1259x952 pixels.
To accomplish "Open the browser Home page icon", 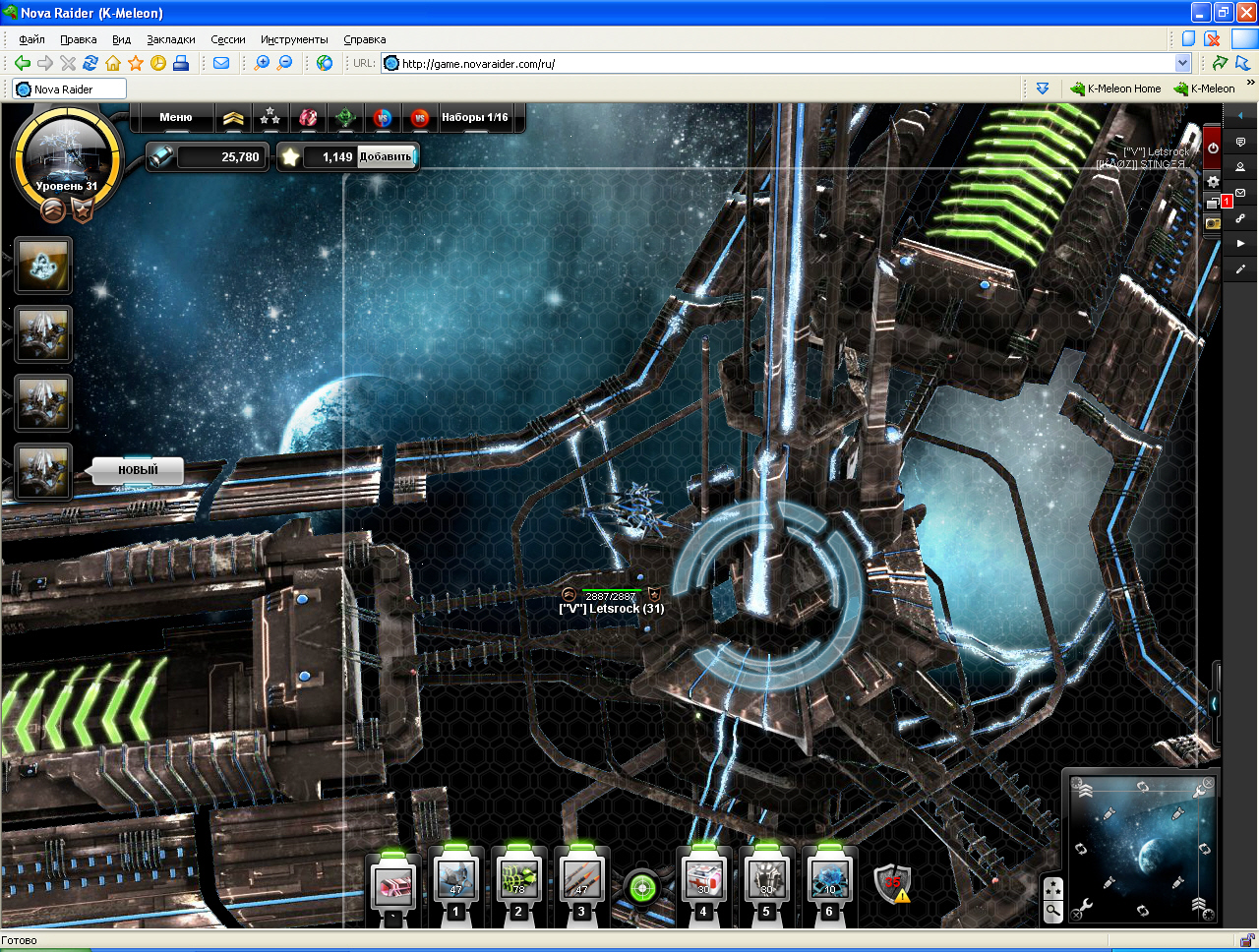I will [113, 63].
